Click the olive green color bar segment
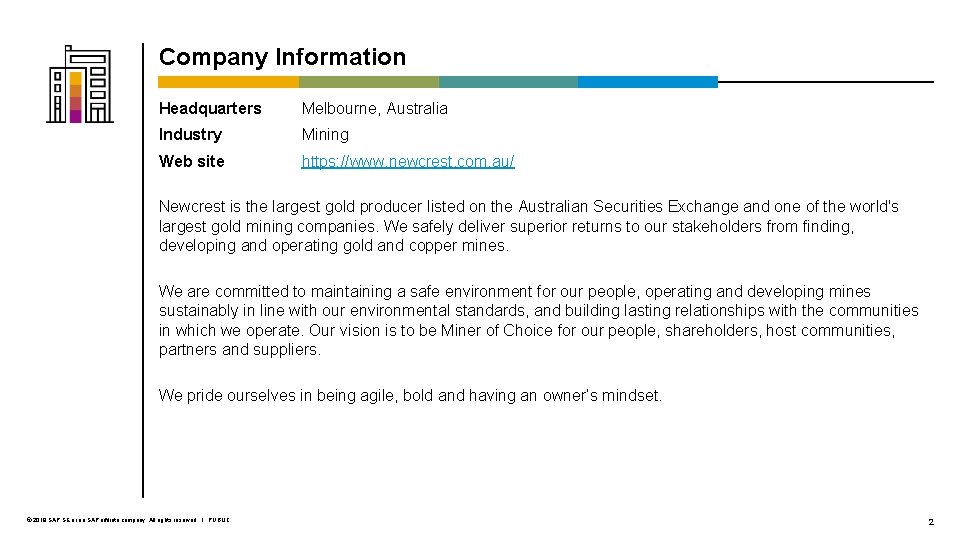Screen dimensions: 960x540 coord(369,82)
